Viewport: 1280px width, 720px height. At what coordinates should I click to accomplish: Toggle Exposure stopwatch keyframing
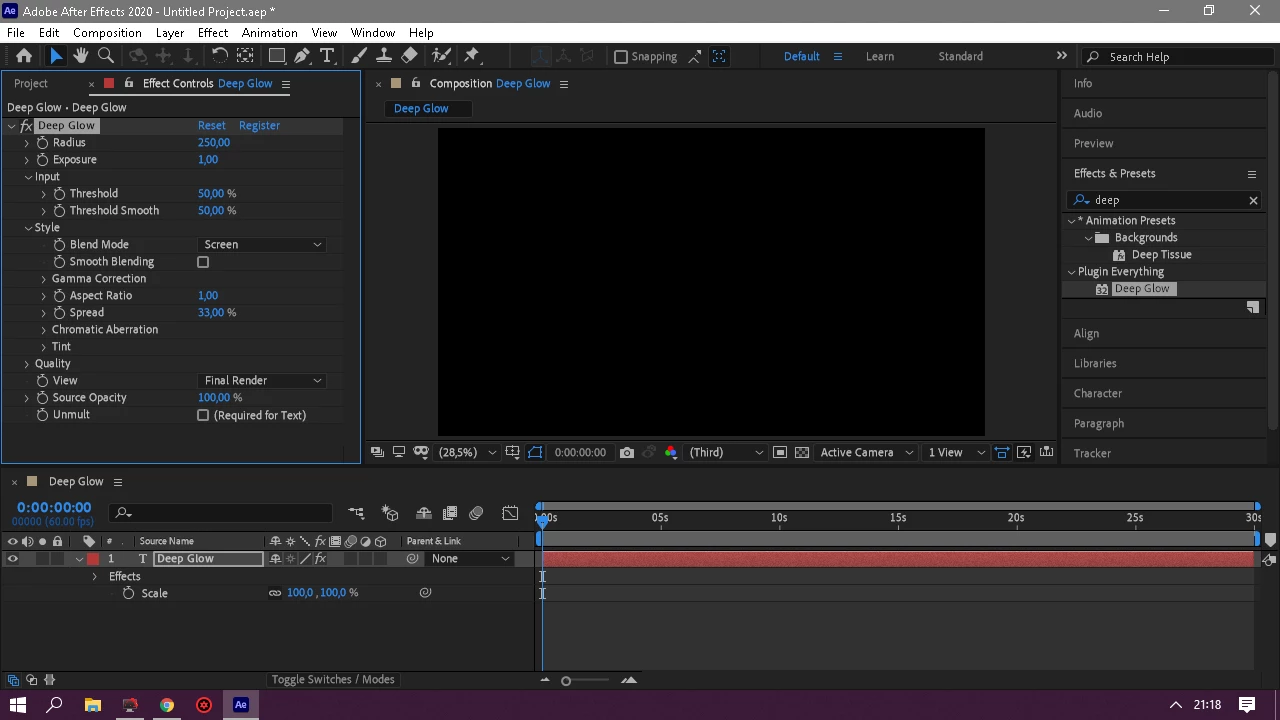42,160
